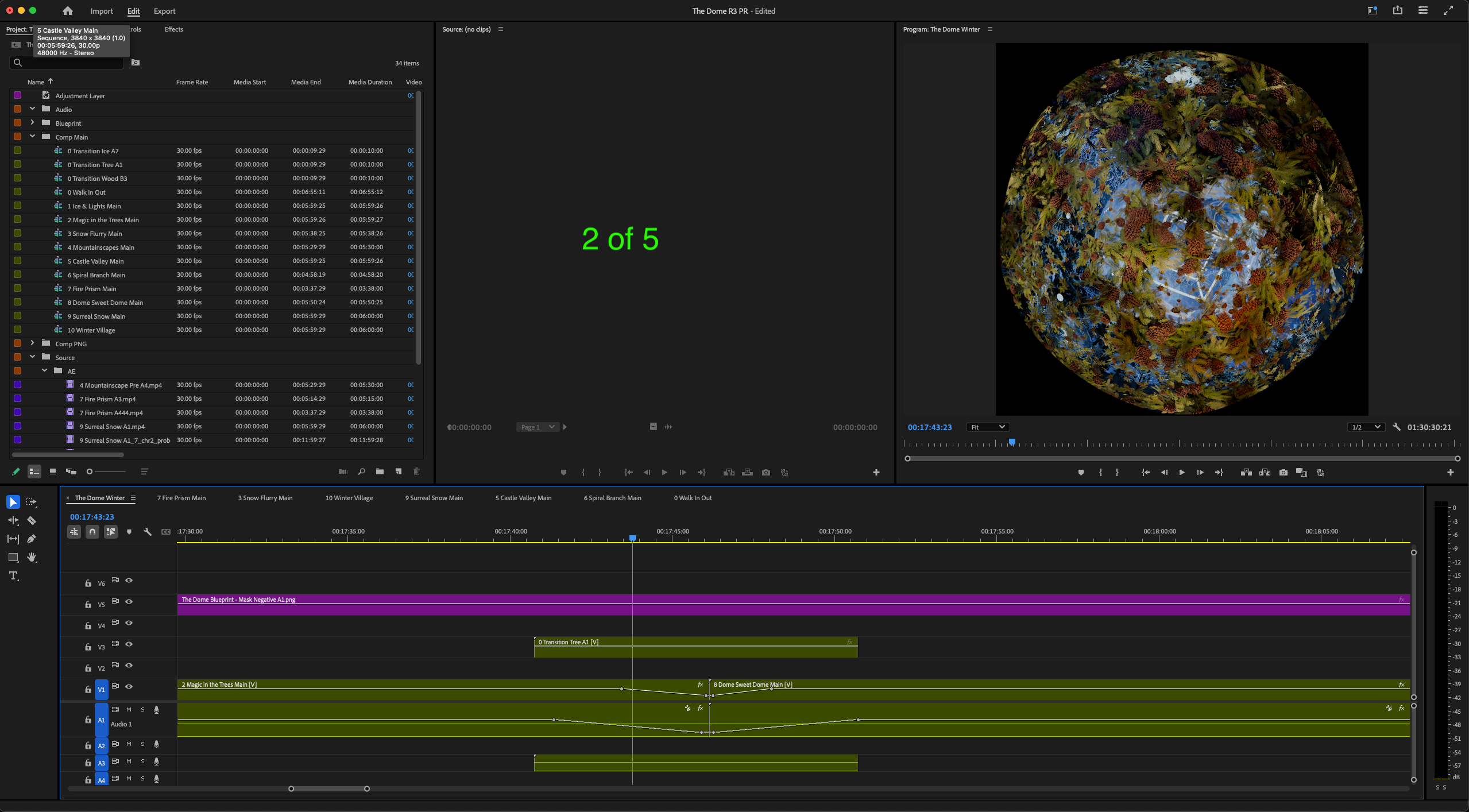The width and height of the screenshot is (1469, 812).
Task: Toggle V5 track output eye
Action: click(x=129, y=602)
